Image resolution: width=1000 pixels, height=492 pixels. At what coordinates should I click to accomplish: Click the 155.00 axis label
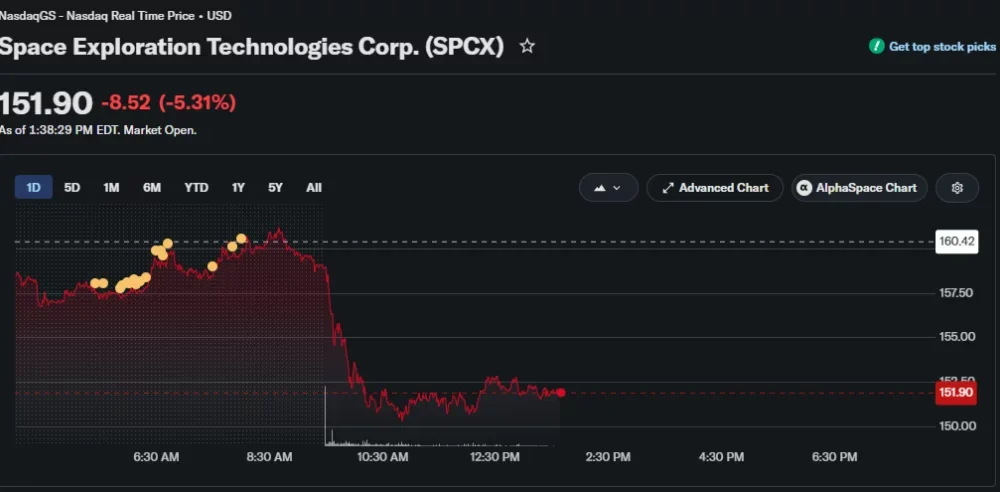click(957, 336)
